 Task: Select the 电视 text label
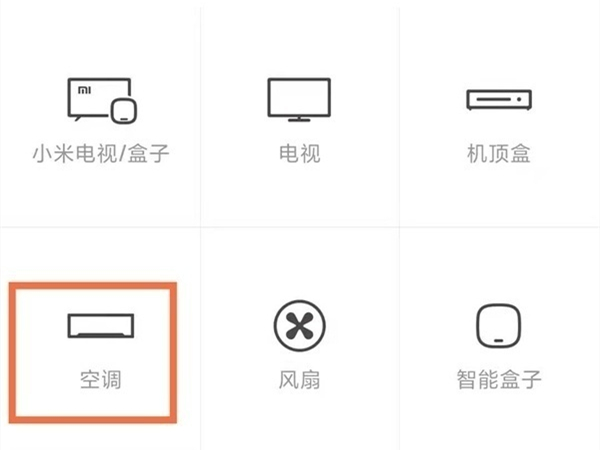299,153
